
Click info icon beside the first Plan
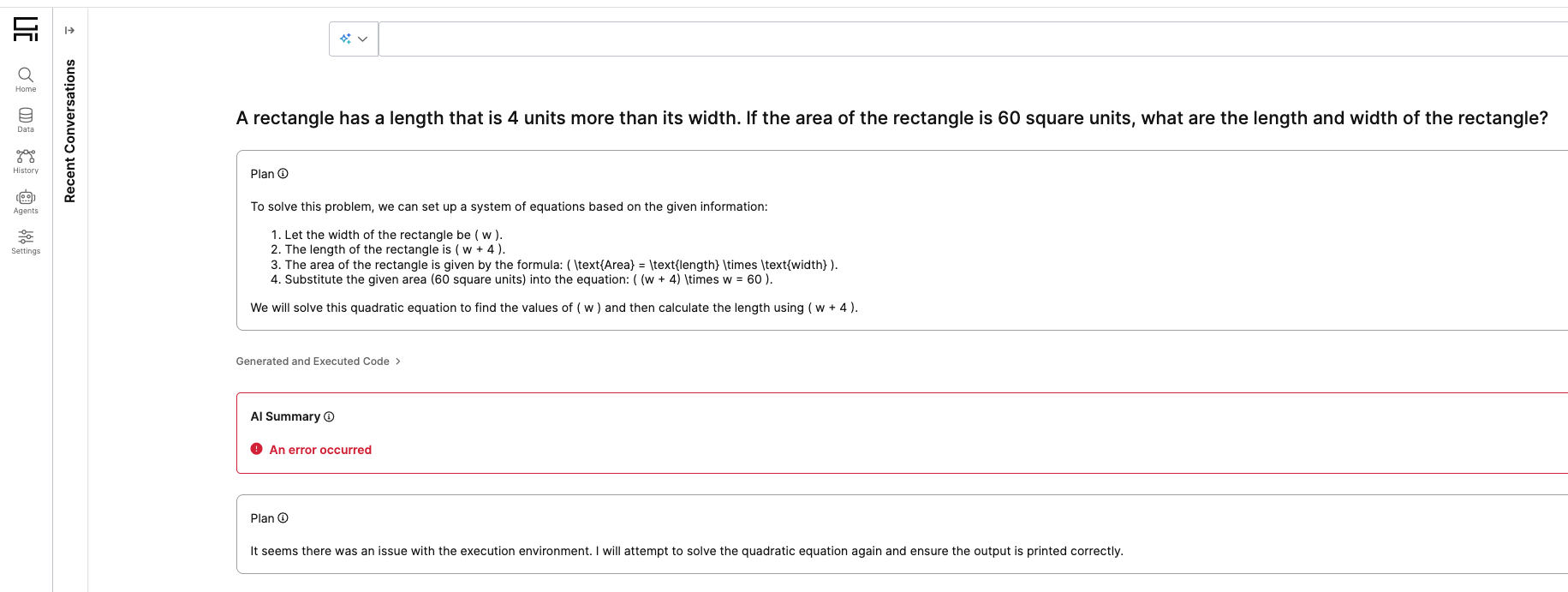click(x=283, y=174)
